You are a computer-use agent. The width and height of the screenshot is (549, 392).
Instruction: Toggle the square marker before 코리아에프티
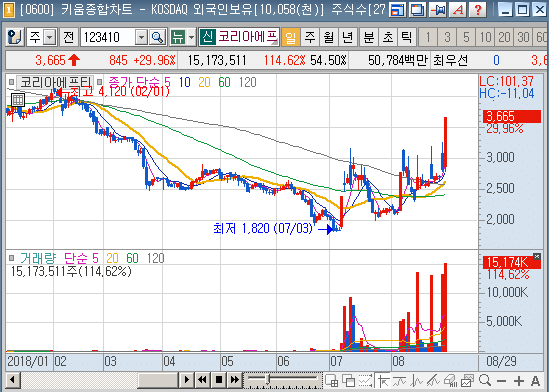(12, 83)
